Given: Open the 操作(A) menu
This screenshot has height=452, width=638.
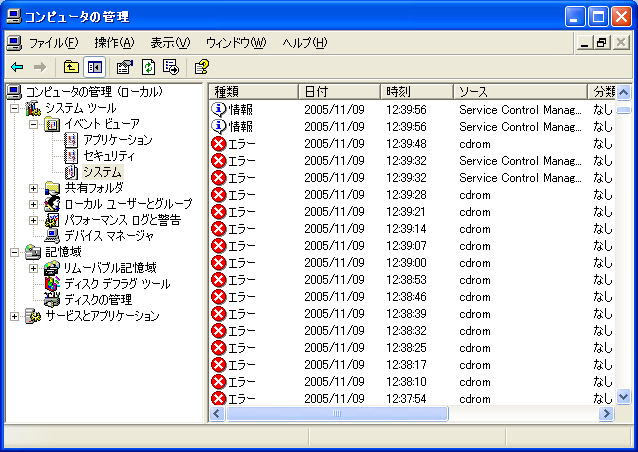Looking at the screenshot, I should click(114, 43).
